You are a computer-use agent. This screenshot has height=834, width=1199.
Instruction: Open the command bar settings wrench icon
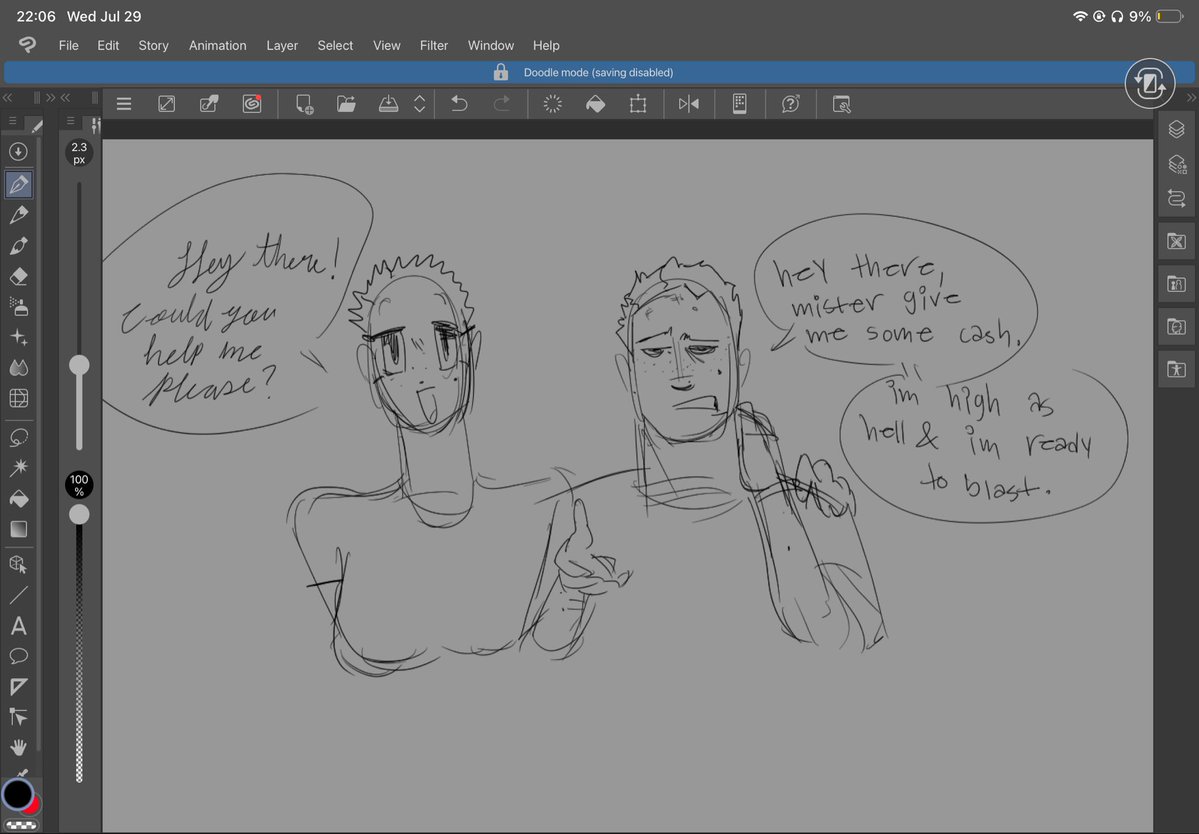tap(841, 104)
